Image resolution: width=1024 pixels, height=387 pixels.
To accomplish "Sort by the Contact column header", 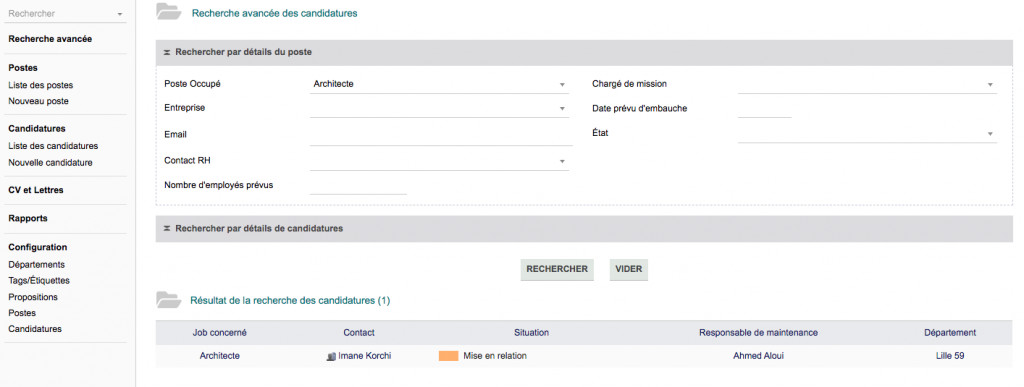I will pos(359,333).
